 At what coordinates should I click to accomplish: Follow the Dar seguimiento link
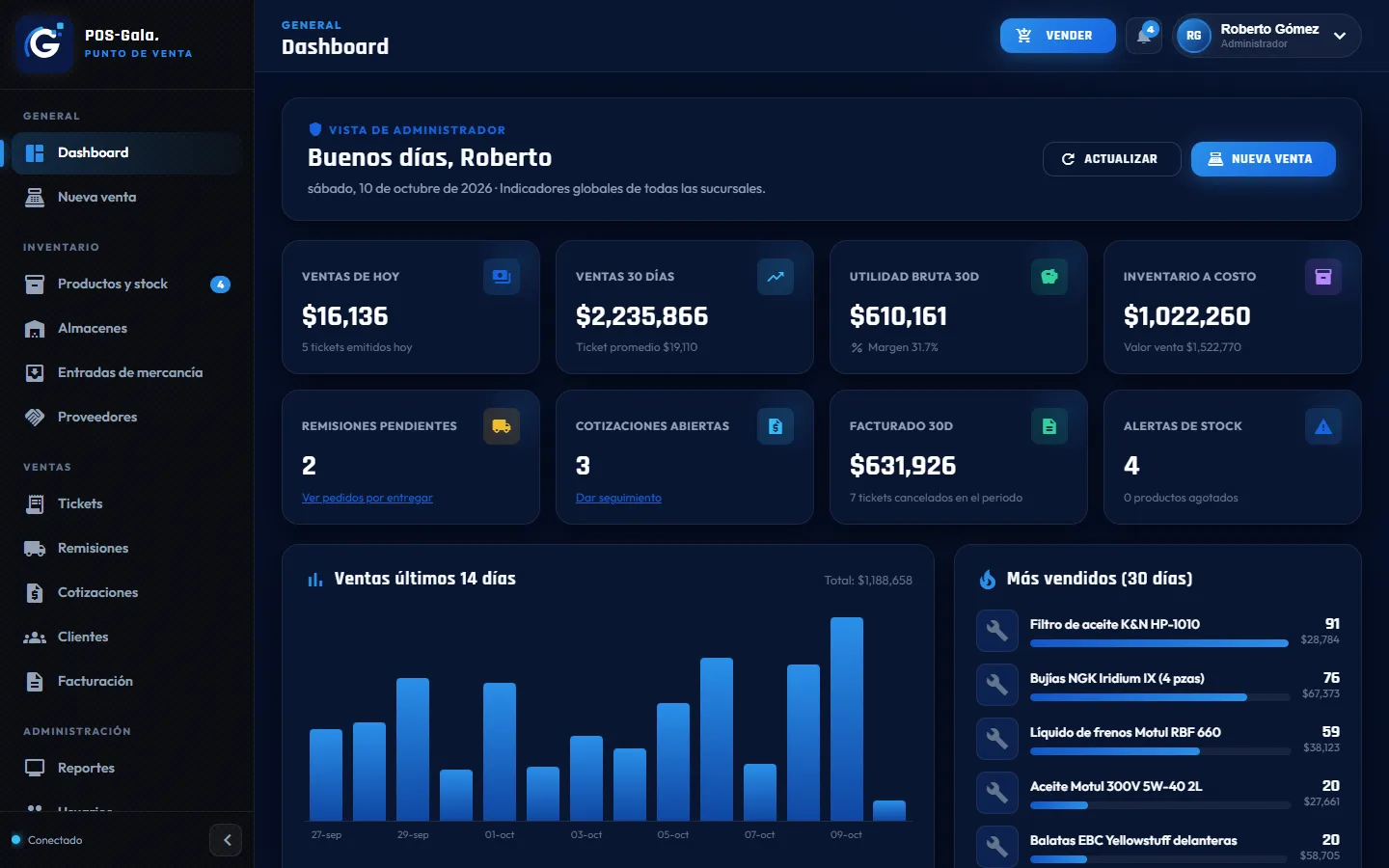(618, 498)
